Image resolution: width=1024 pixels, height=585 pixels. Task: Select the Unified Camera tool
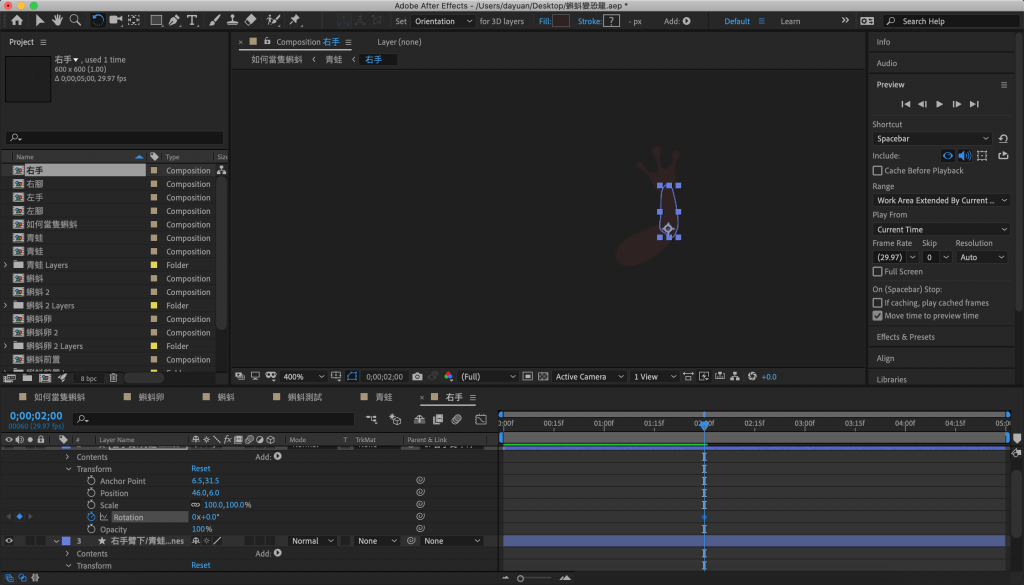click(x=116, y=21)
